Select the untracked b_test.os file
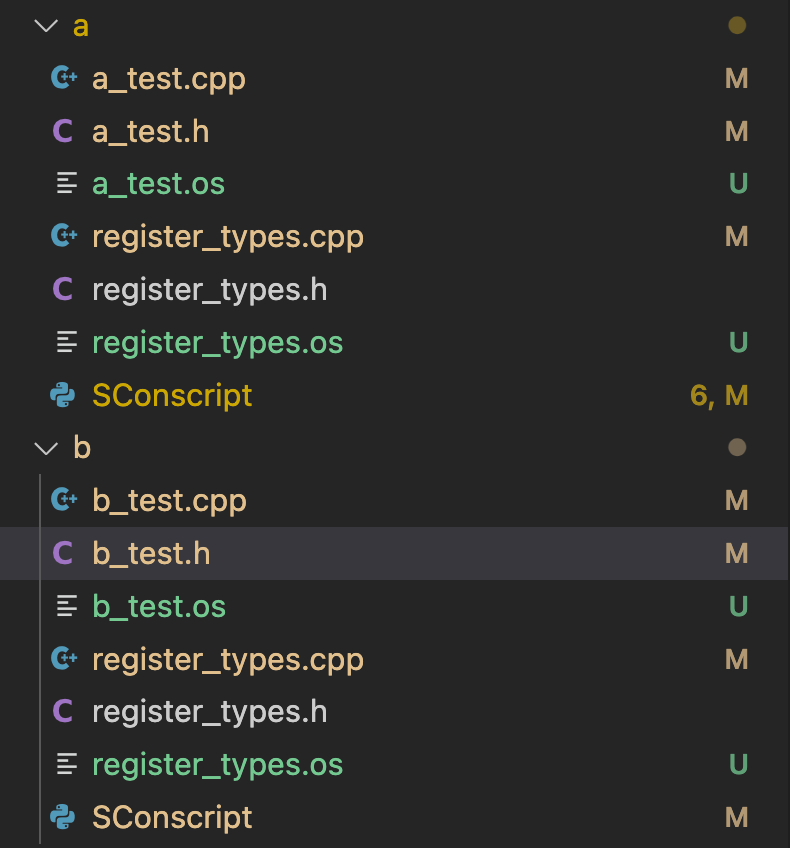The height and width of the screenshot is (848, 790). coord(159,607)
